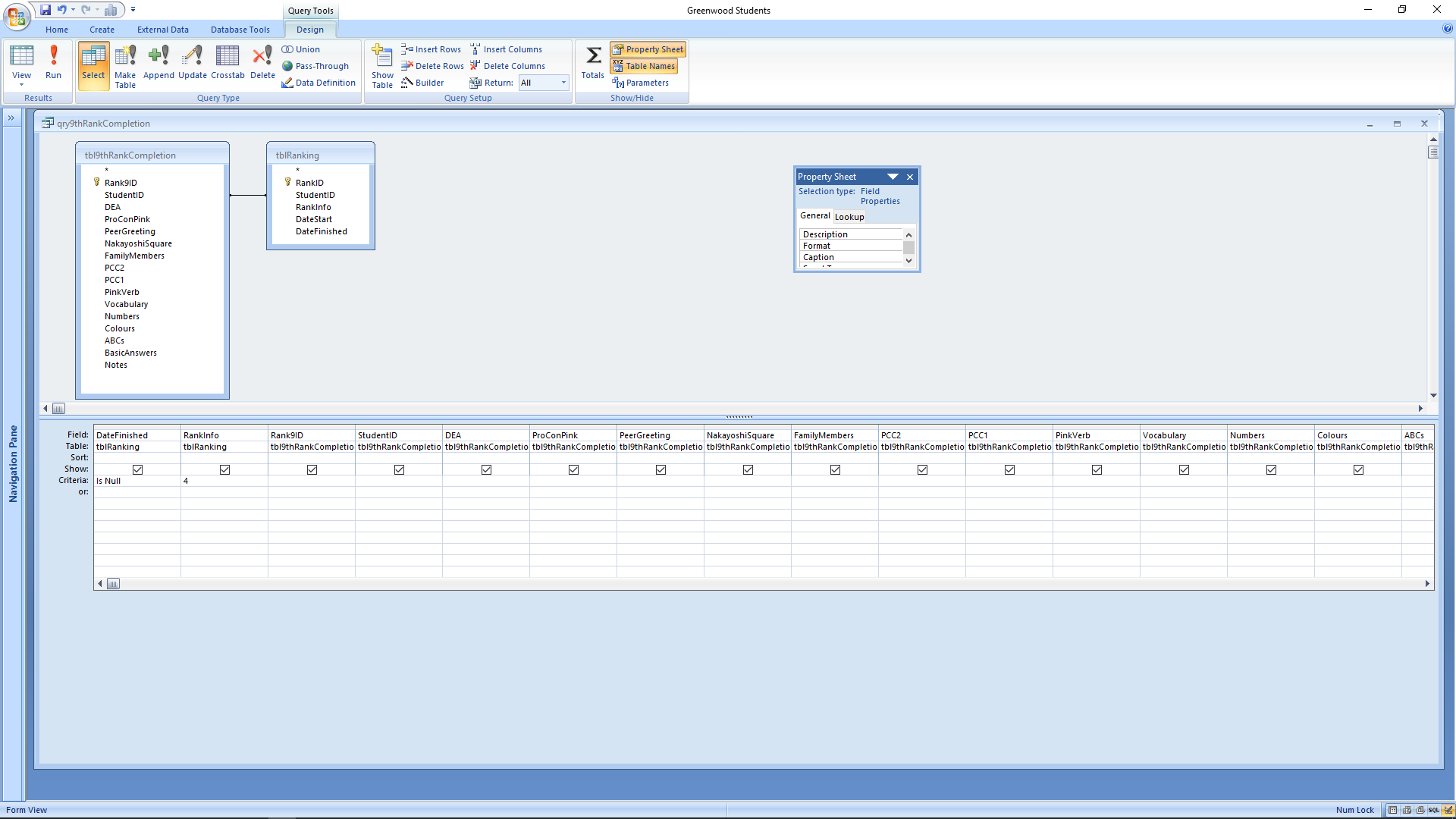1456x819 pixels.
Task: Open the Show Table dialog
Action: 382,66
